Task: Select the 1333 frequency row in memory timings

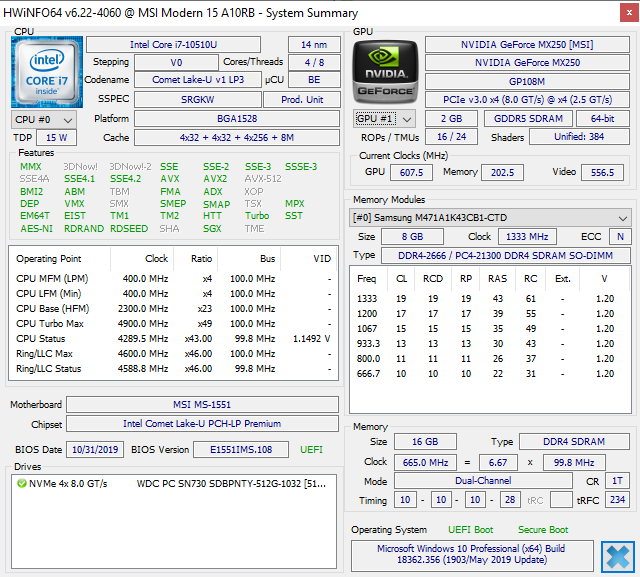Action: (x=490, y=299)
